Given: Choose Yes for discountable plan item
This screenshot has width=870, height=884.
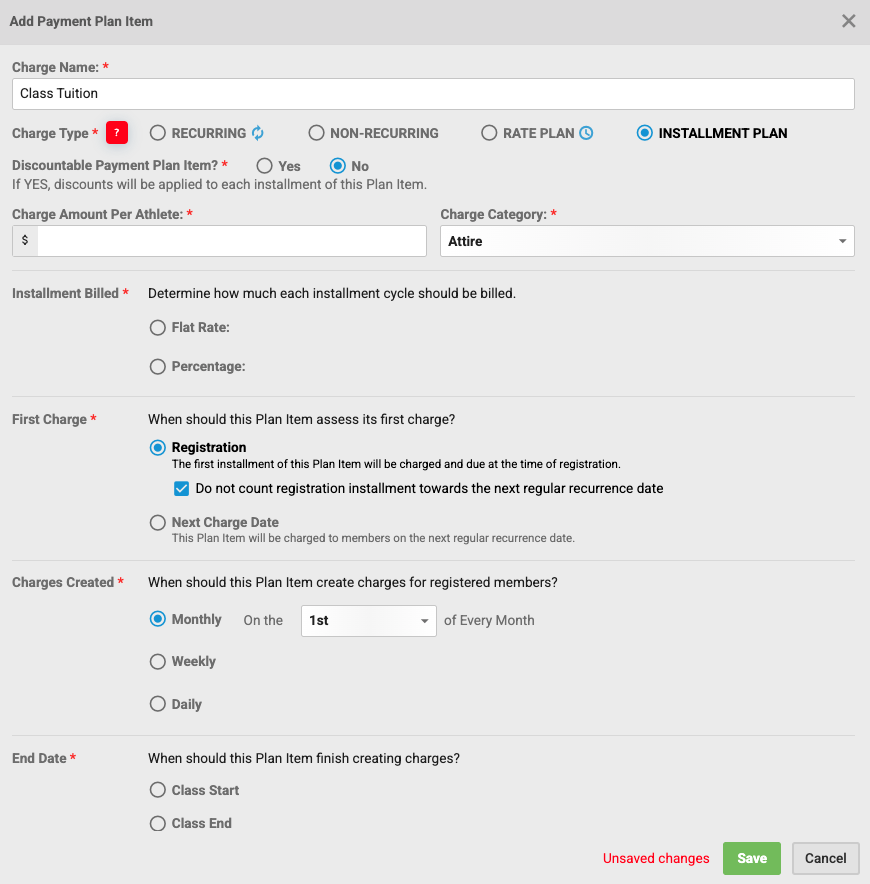Looking at the screenshot, I should click(265, 166).
